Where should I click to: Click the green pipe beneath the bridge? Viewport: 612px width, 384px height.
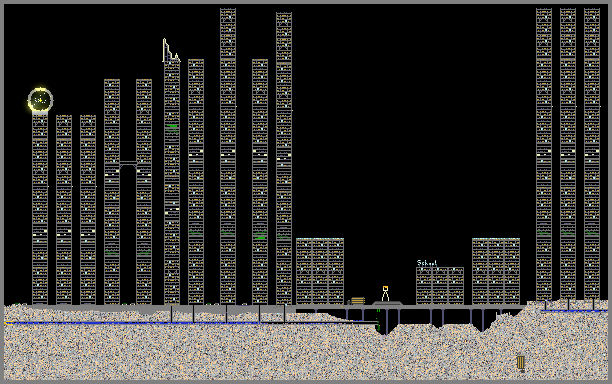(x=378, y=320)
